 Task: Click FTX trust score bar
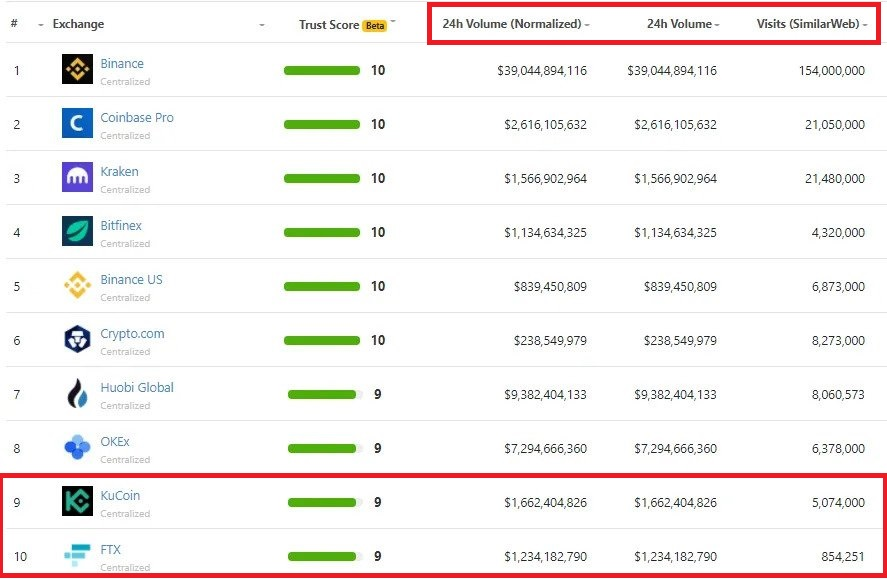tap(325, 556)
